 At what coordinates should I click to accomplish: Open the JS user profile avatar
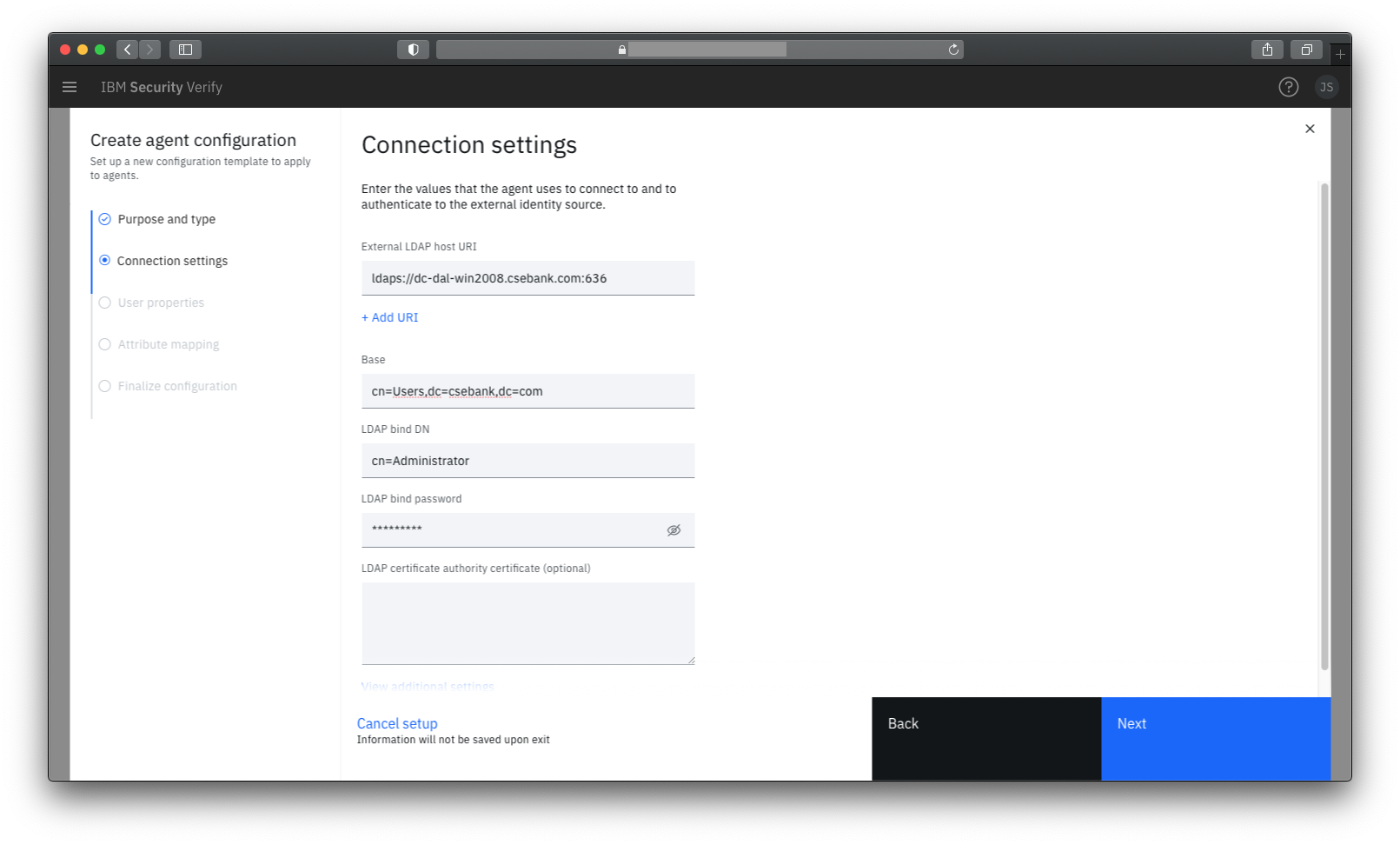(1326, 87)
